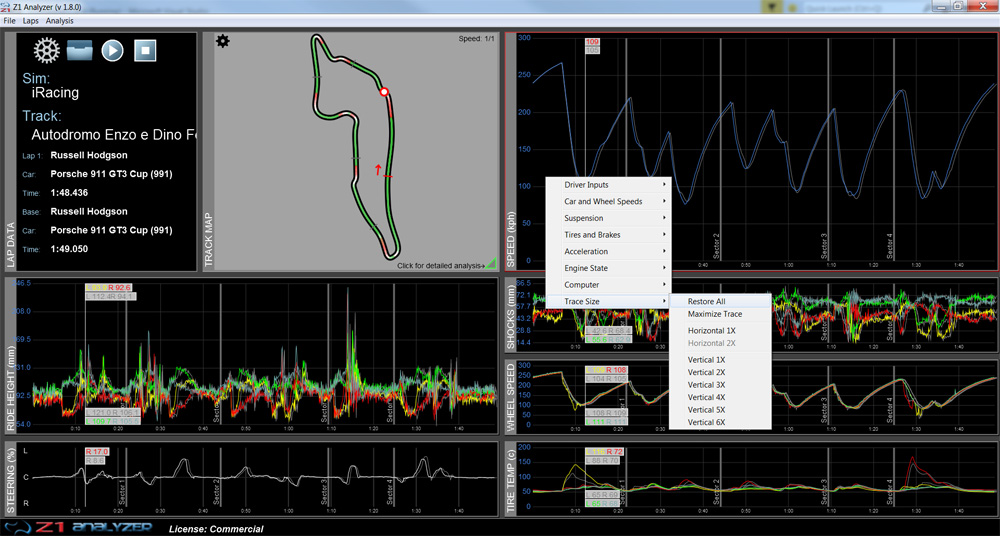Click the LAP DATA panel label

click(11, 244)
